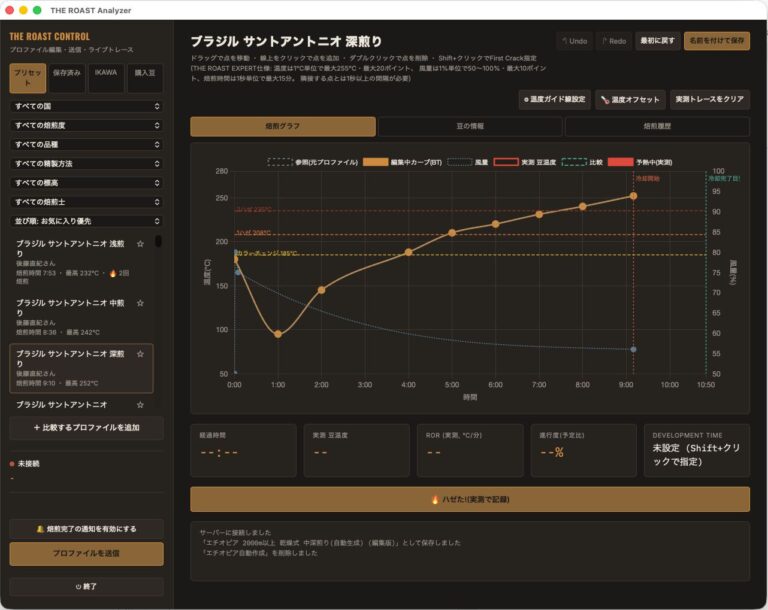Switch to the 購入豆 tab
Viewport: 768px width, 610px height.
coord(145,78)
